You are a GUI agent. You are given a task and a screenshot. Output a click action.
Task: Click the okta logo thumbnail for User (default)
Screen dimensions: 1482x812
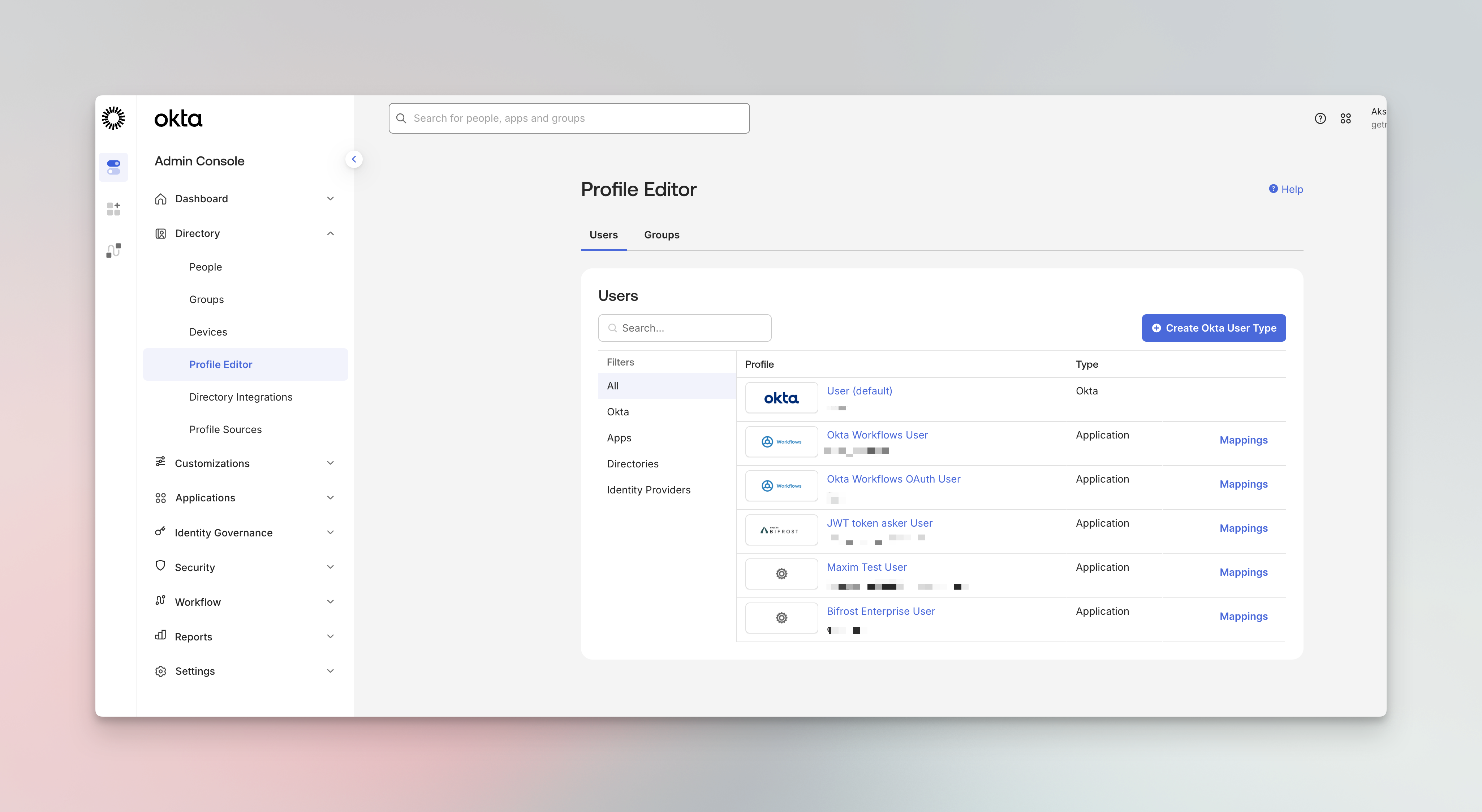coord(781,398)
